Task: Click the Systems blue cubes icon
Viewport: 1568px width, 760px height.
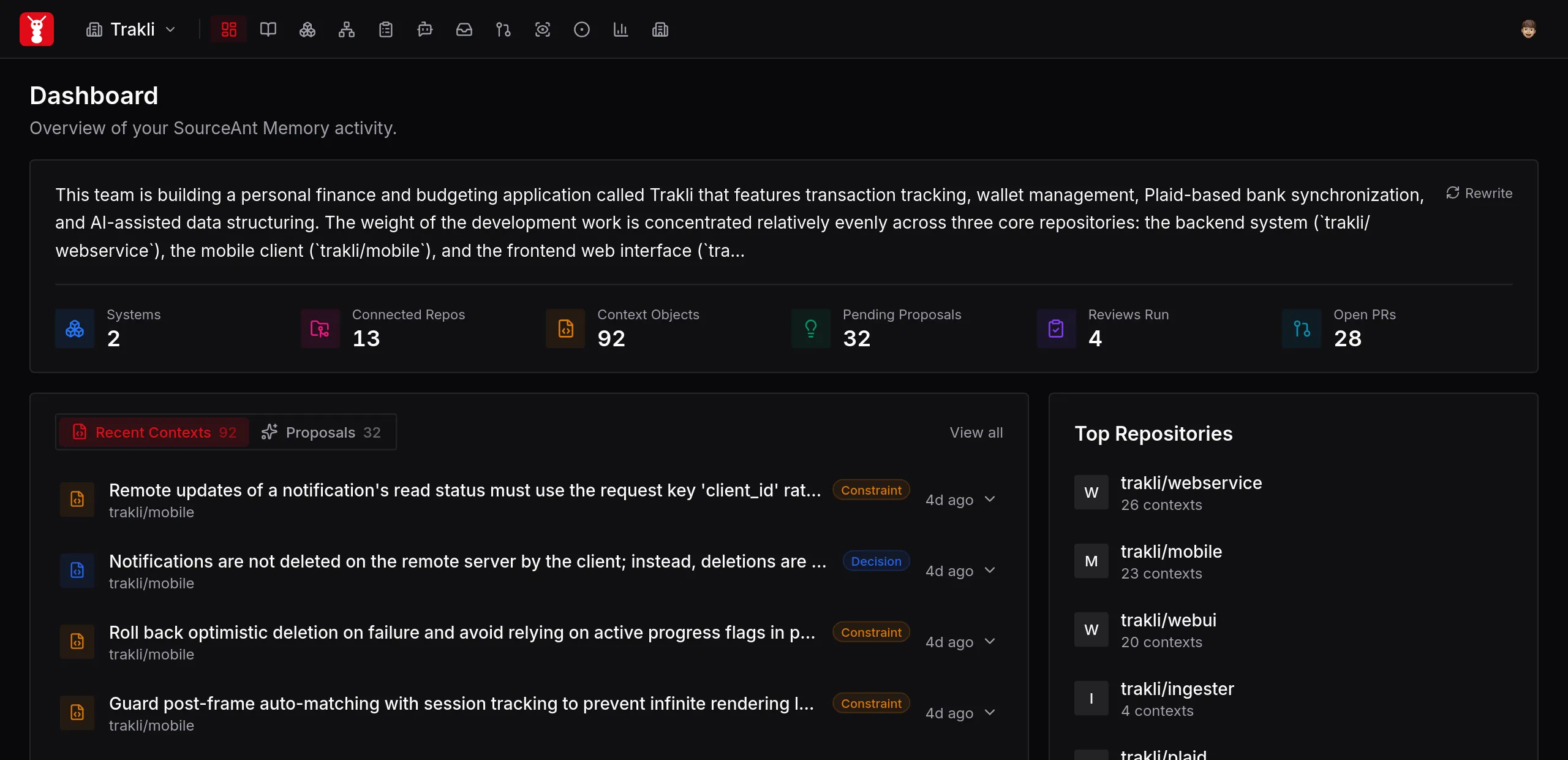Action: 75,329
